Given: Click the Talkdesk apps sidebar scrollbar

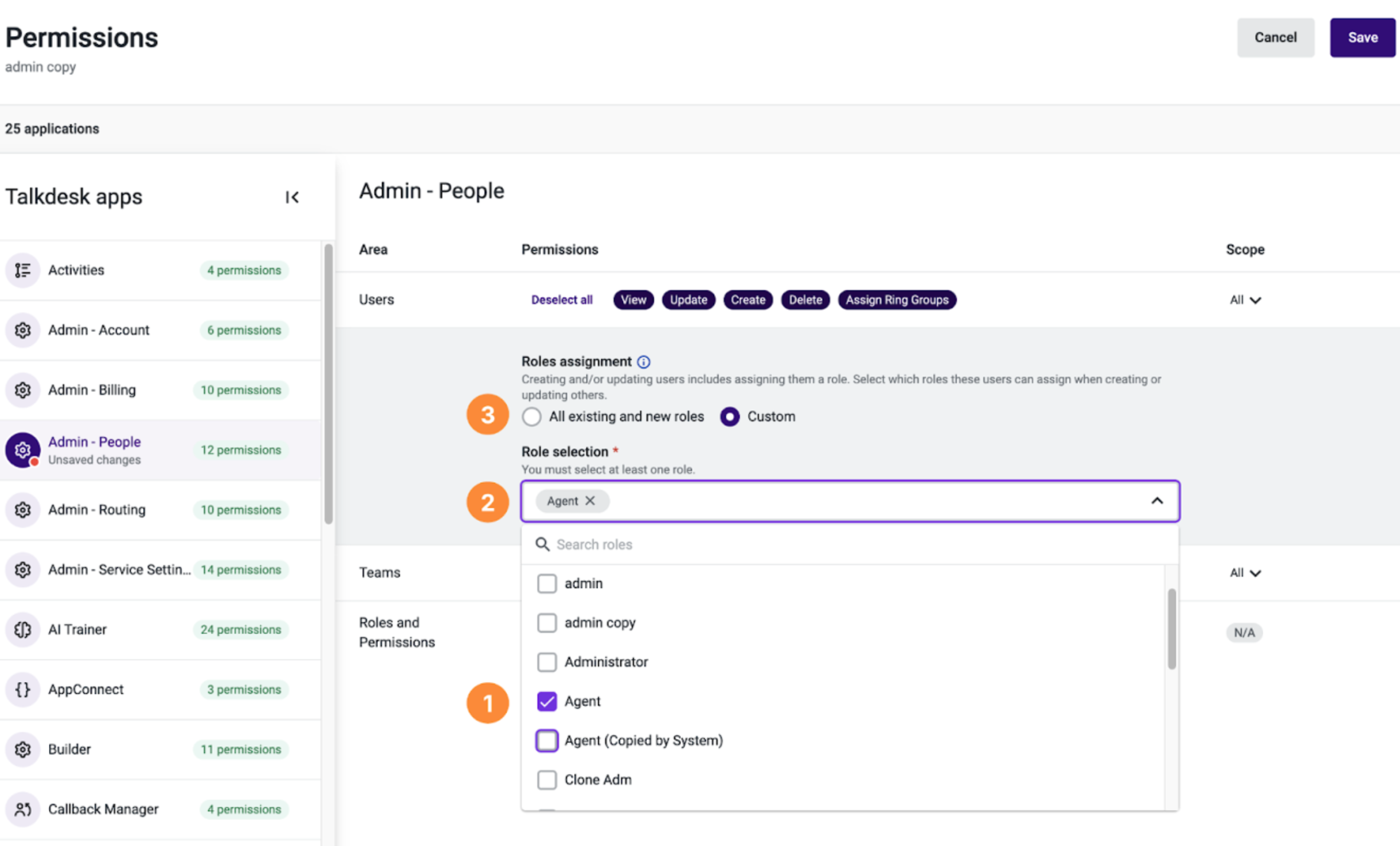Looking at the screenshot, I should click(328, 384).
